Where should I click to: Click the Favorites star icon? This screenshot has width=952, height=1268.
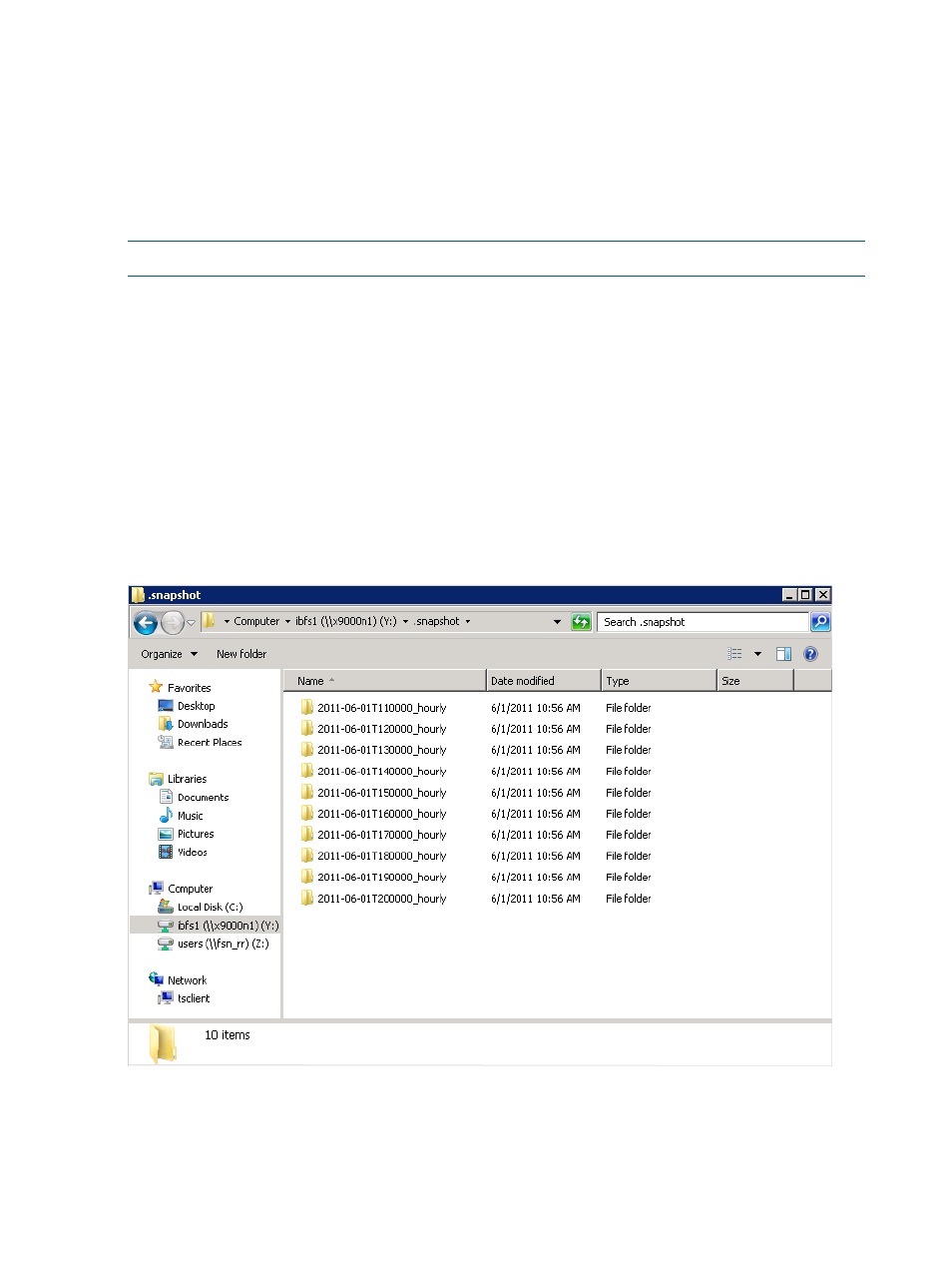click(156, 687)
